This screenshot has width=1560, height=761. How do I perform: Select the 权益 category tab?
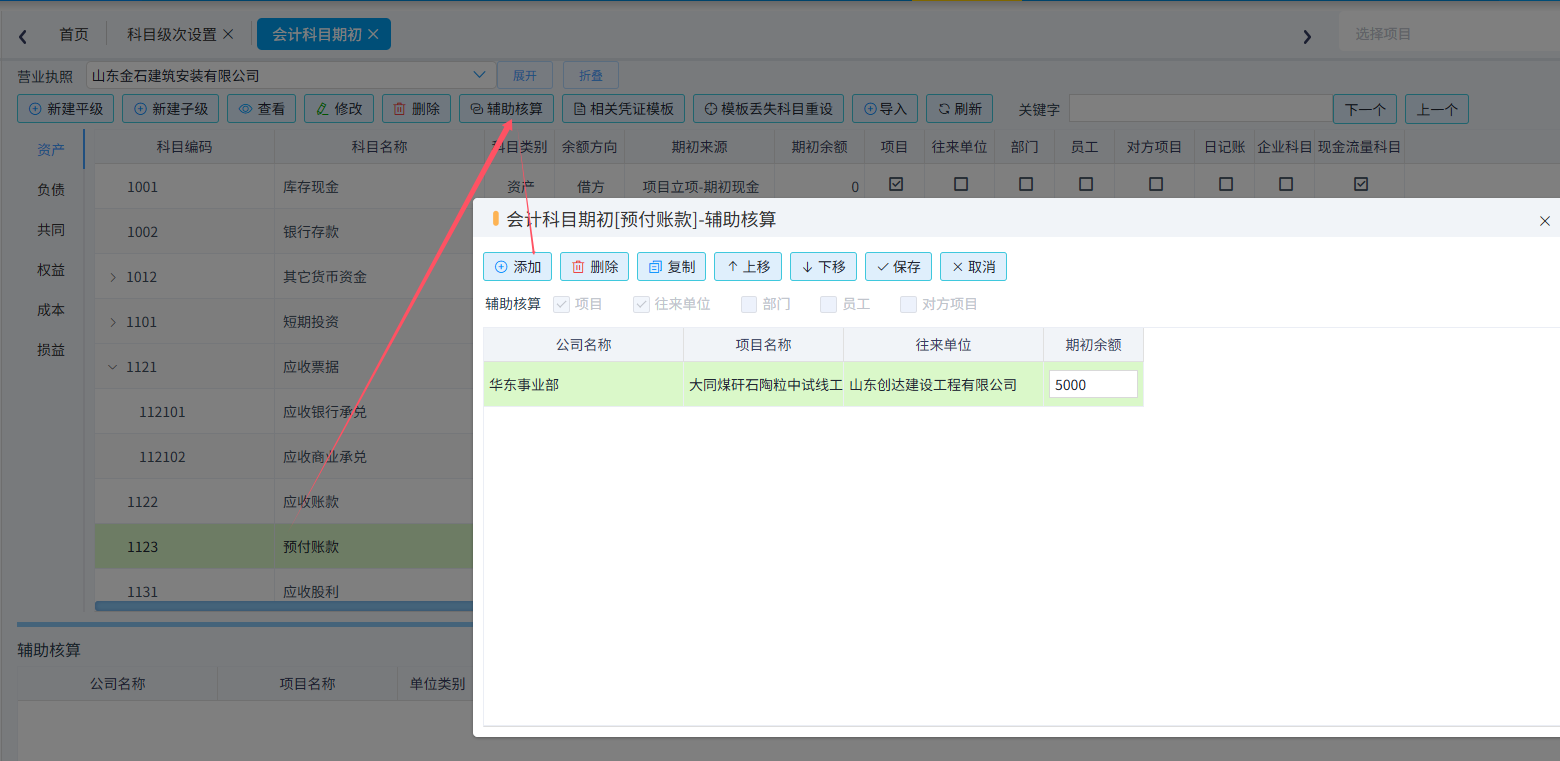pyautogui.click(x=51, y=270)
